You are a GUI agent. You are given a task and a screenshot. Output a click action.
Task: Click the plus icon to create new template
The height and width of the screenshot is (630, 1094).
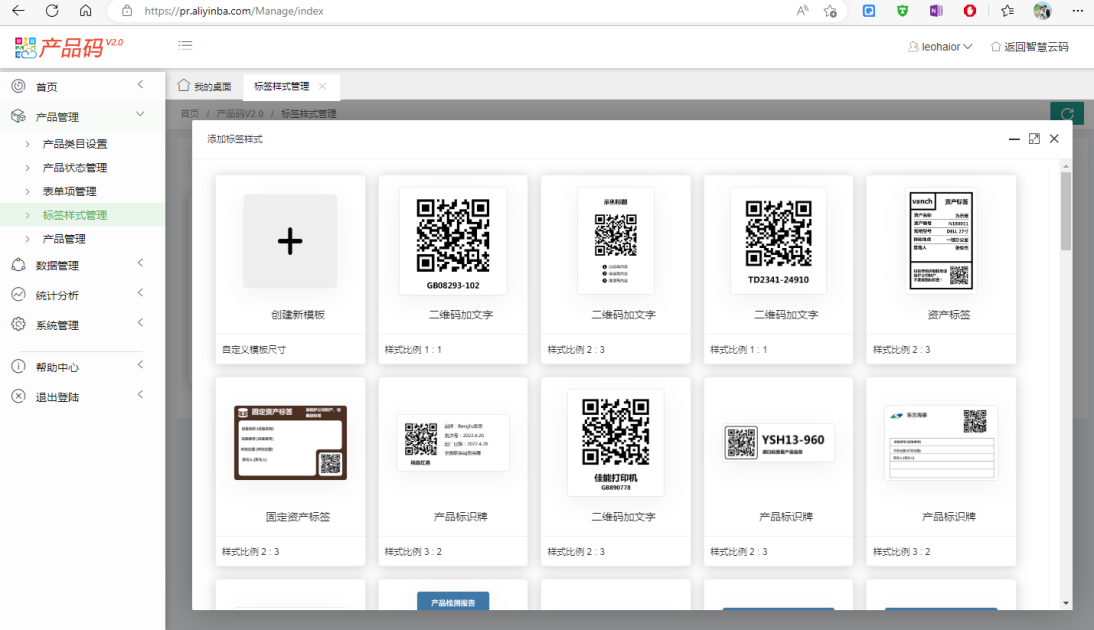point(290,241)
